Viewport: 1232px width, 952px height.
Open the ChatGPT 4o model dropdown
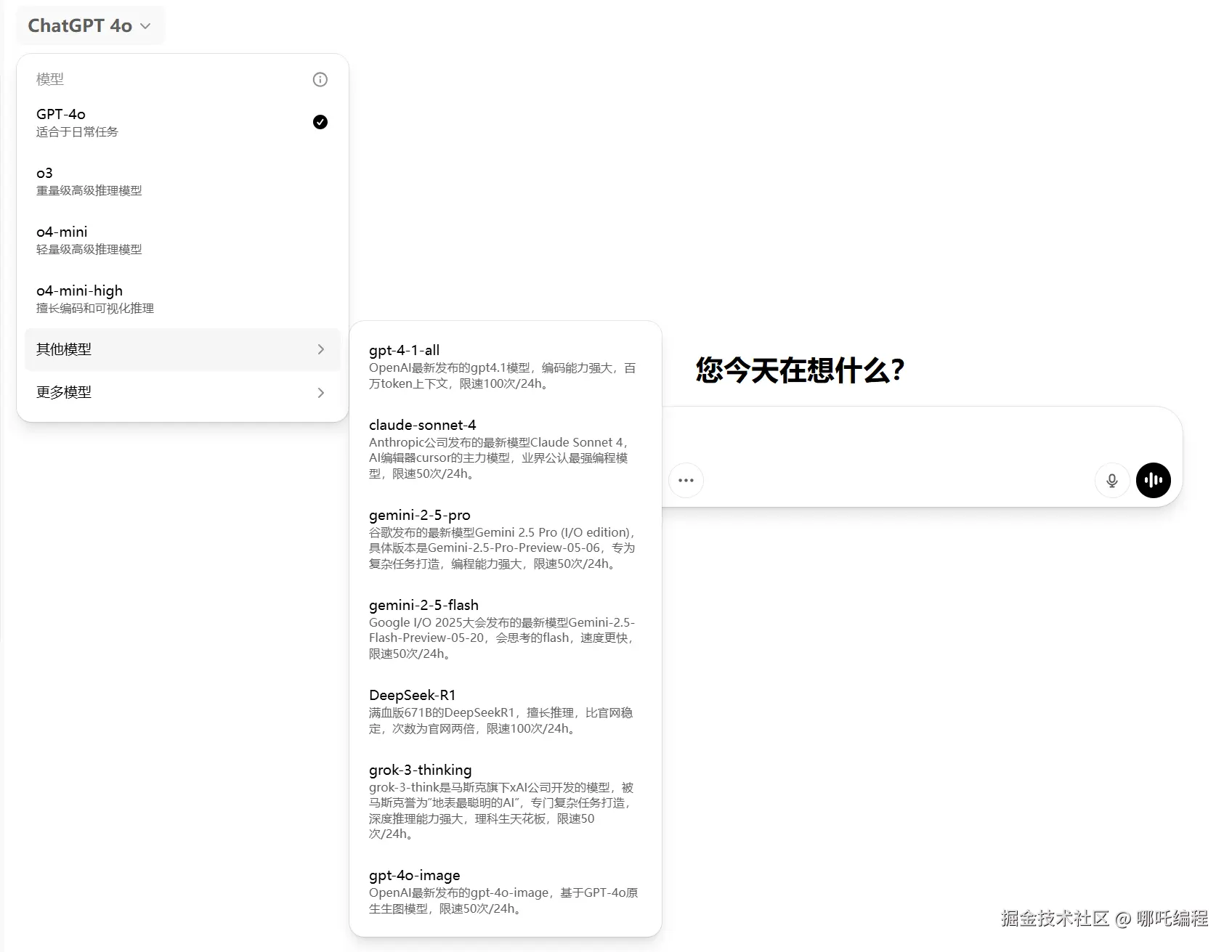click(x=89, y=25)
